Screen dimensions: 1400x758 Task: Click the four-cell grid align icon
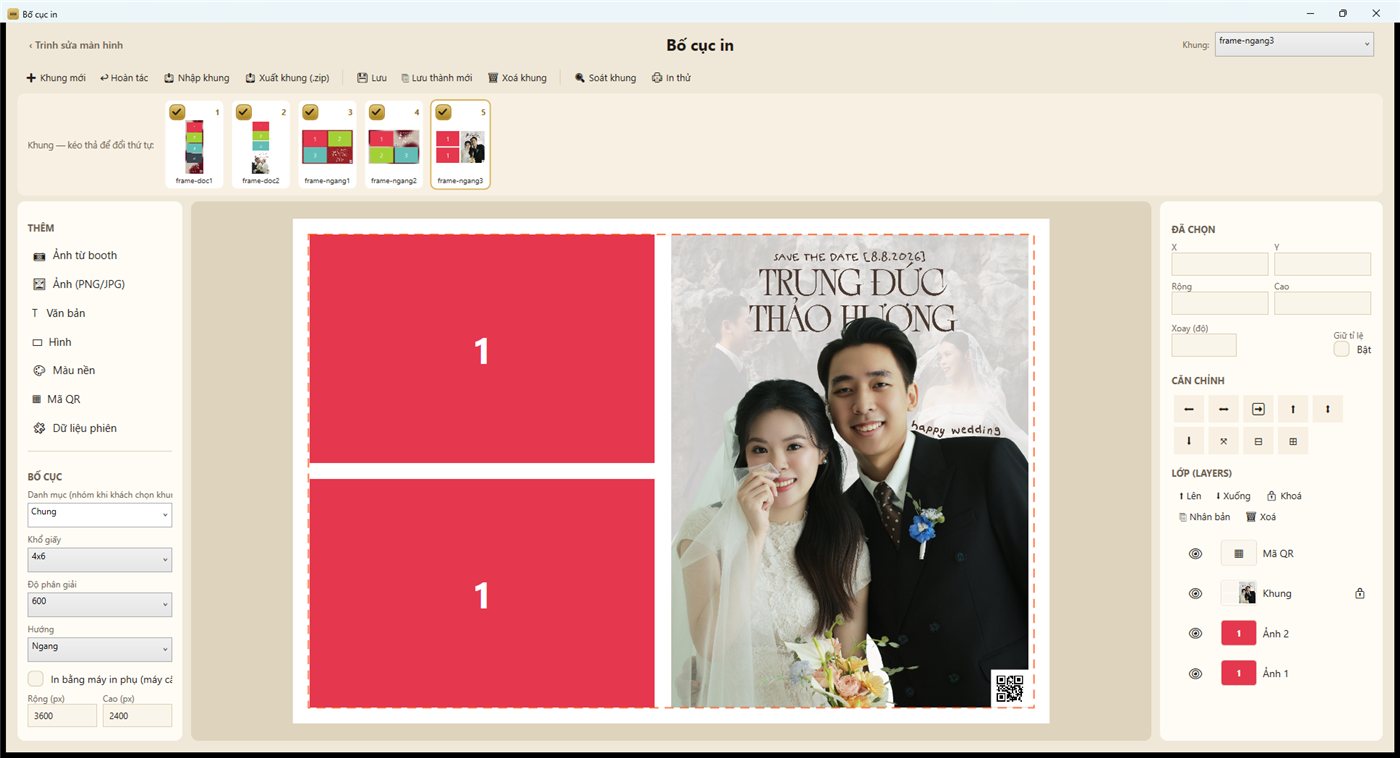pos(1293,441)
